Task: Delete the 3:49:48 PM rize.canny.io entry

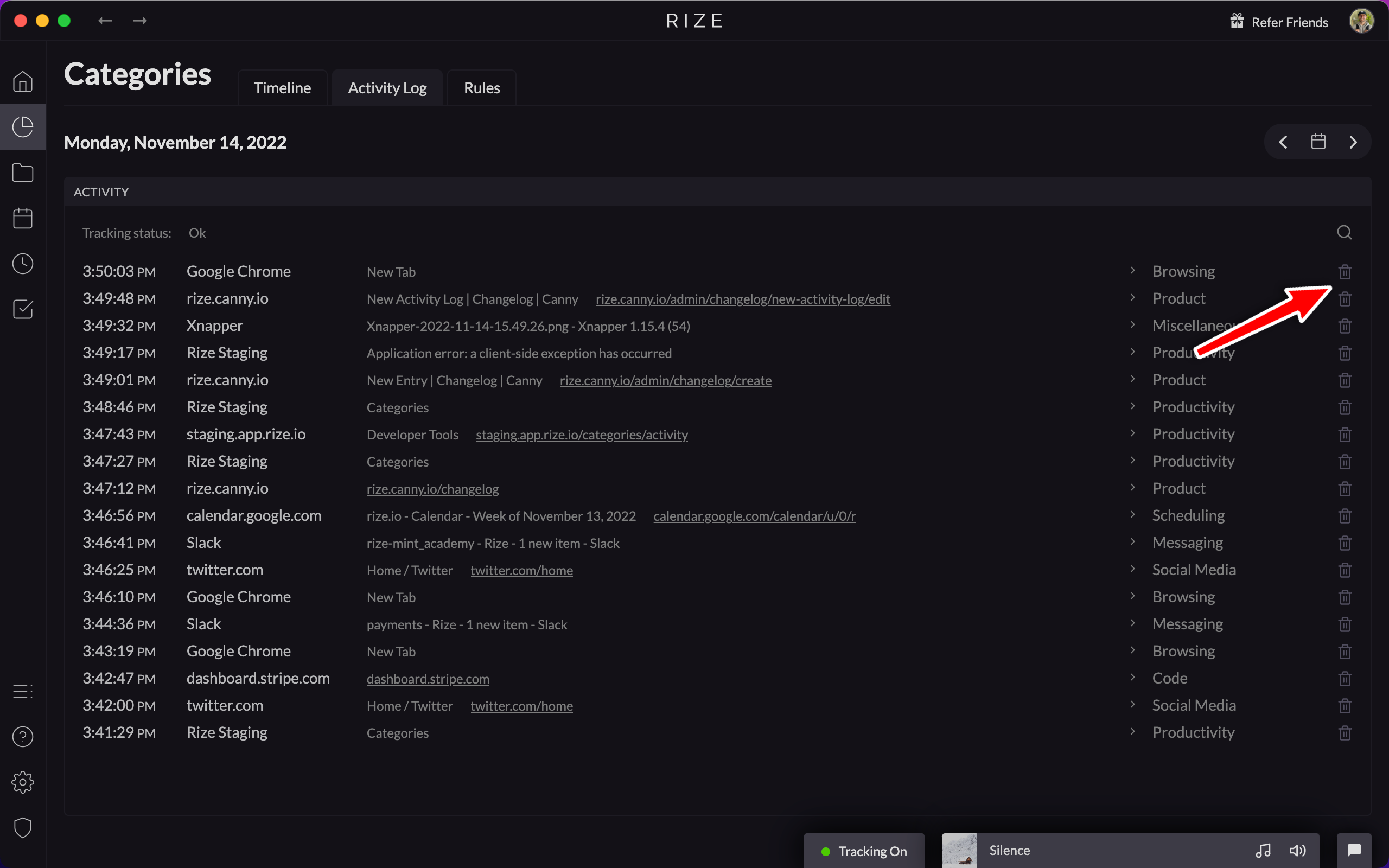Action: (1345, 298)
